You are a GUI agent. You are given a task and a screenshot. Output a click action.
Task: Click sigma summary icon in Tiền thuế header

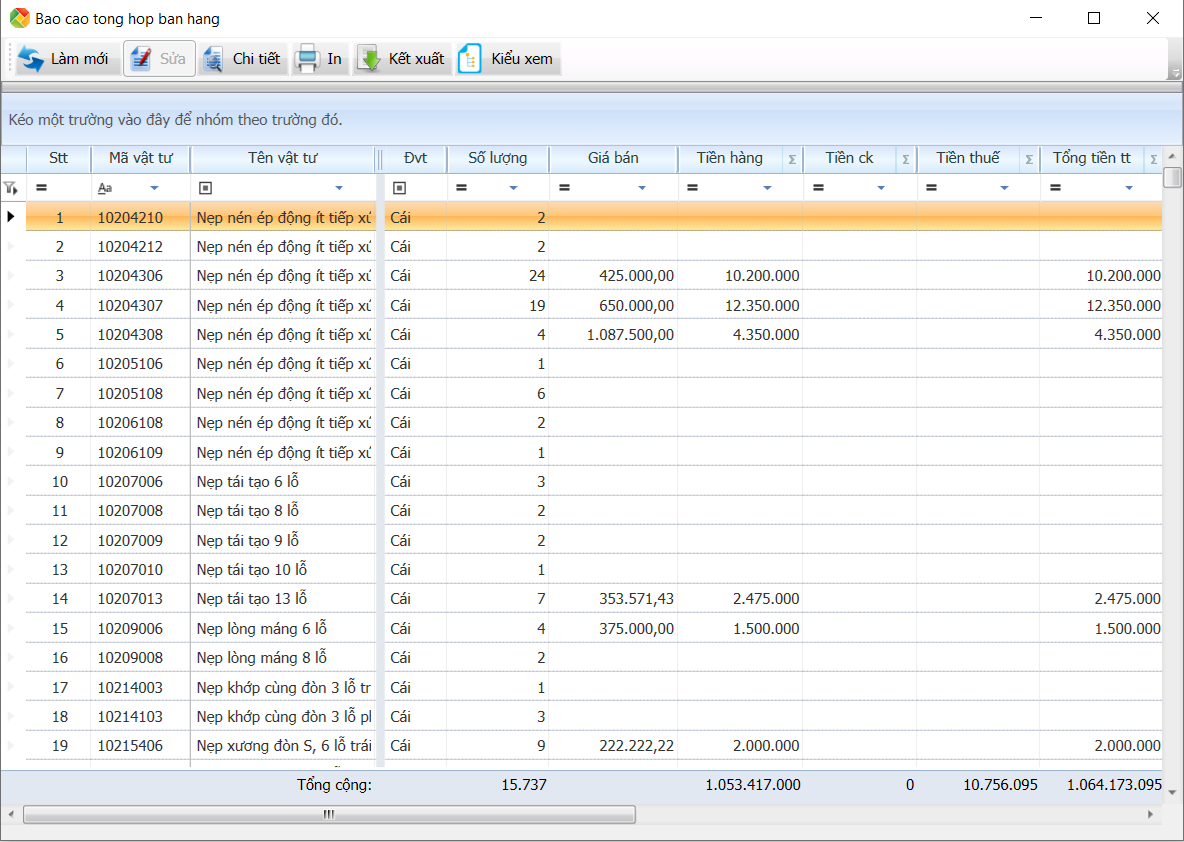[x=1029, y=159]
